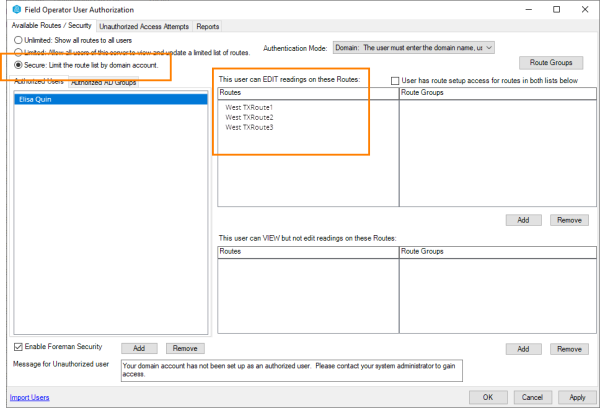Switch to the Authorized AD Groups tab
600x408 pixels.
click(104, 83)
